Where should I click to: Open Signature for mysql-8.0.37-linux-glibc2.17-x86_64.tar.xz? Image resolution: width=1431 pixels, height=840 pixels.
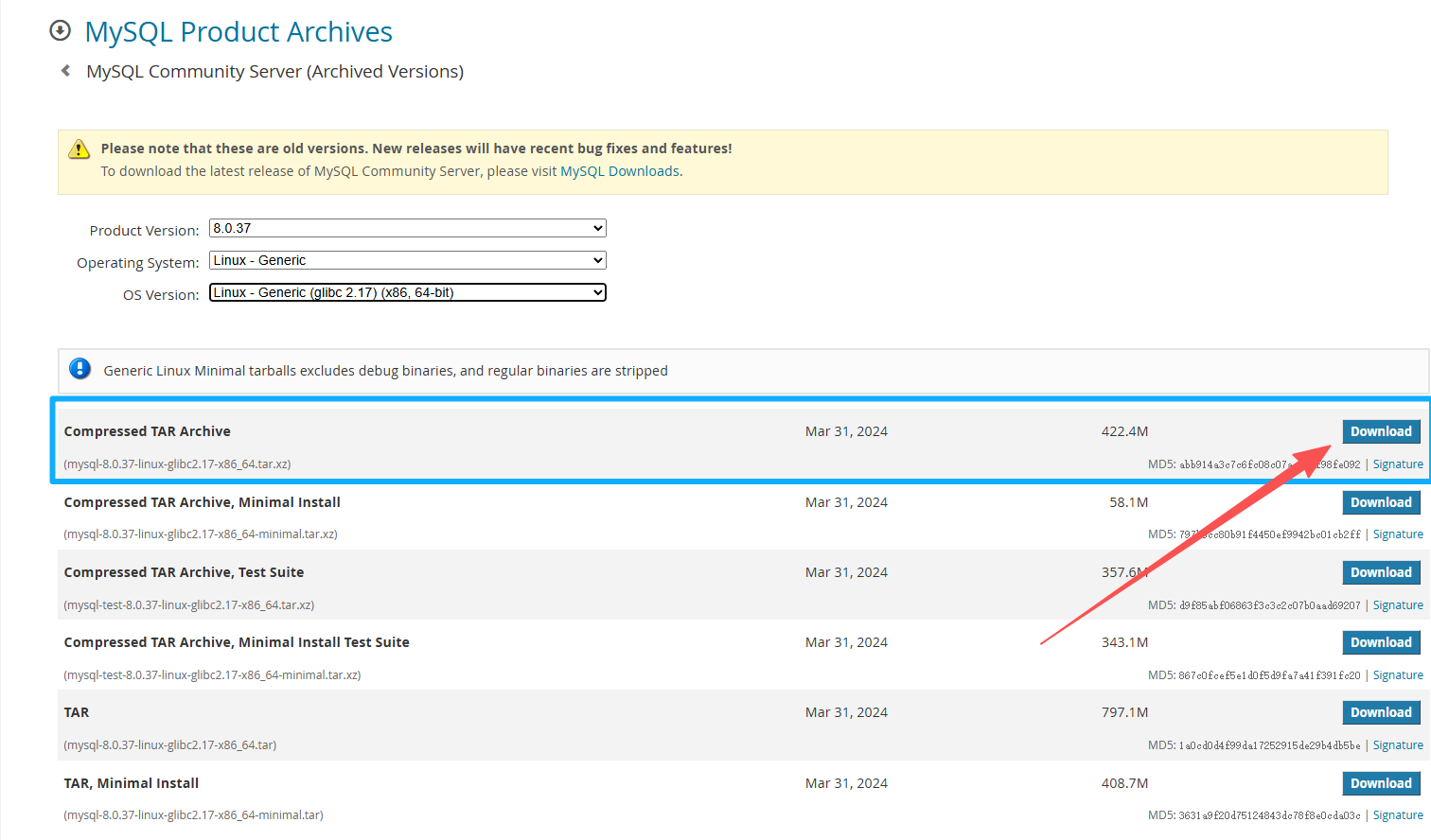pyautogui.click(x=1398, y=464)
